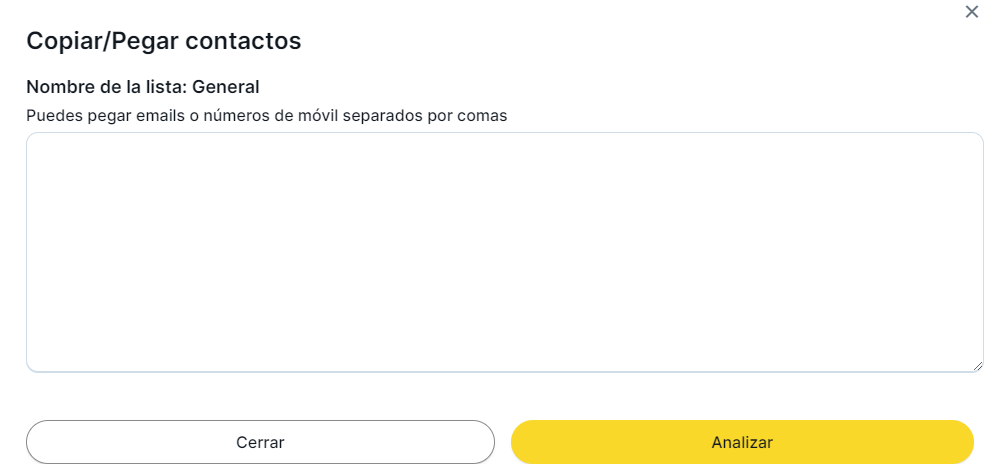Exit the paste contacts modal using X
The image size is (1001, 475).
(971, 12)
